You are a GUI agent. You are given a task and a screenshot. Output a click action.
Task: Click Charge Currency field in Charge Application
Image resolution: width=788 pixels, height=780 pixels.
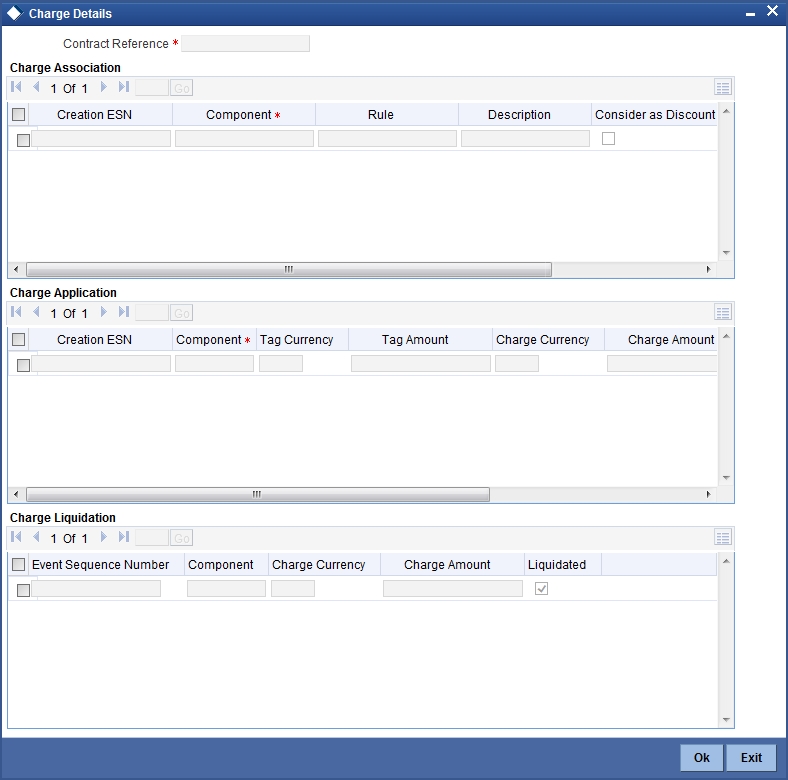[517, 364]
